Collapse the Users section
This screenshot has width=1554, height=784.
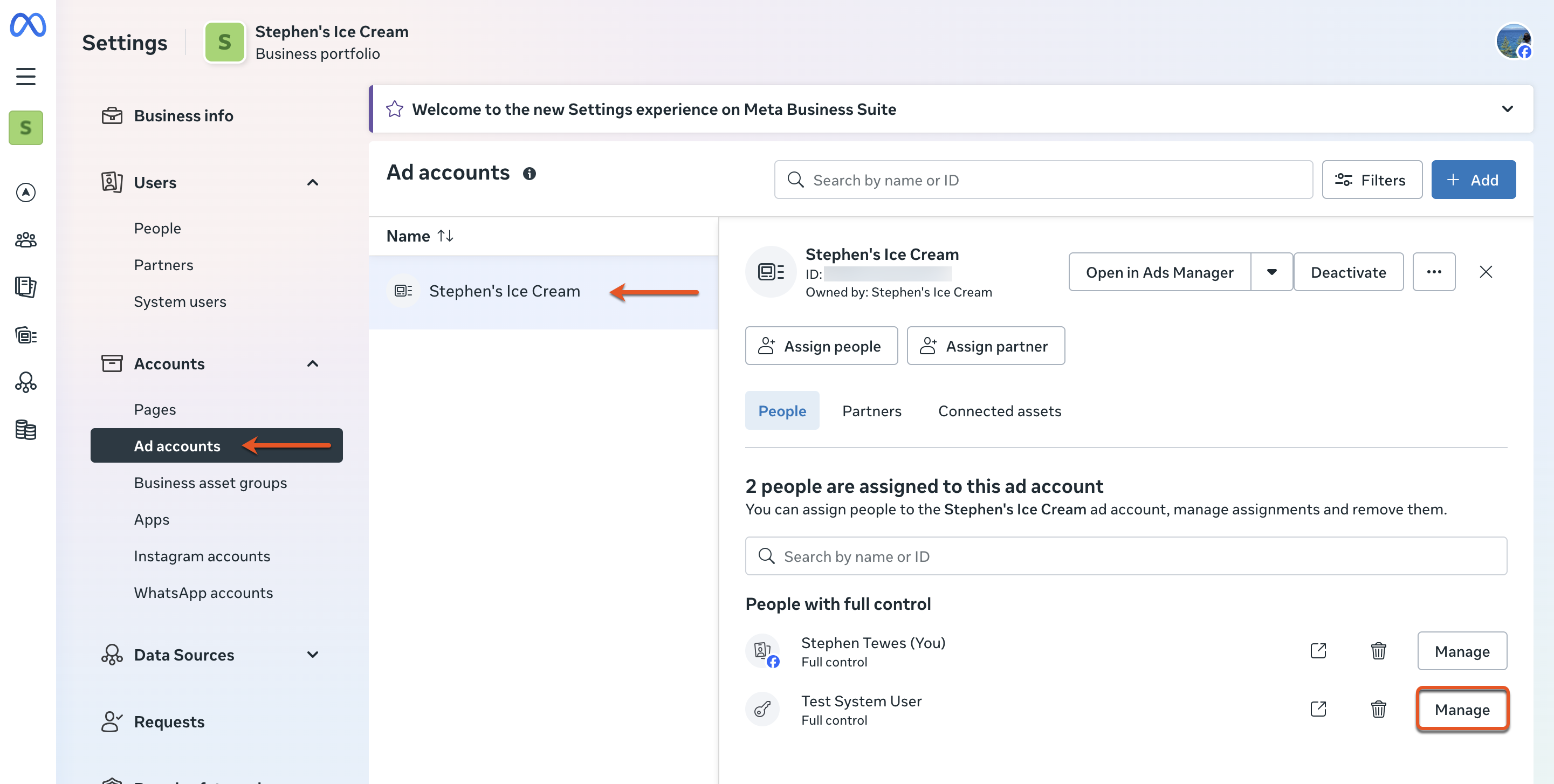313,182
